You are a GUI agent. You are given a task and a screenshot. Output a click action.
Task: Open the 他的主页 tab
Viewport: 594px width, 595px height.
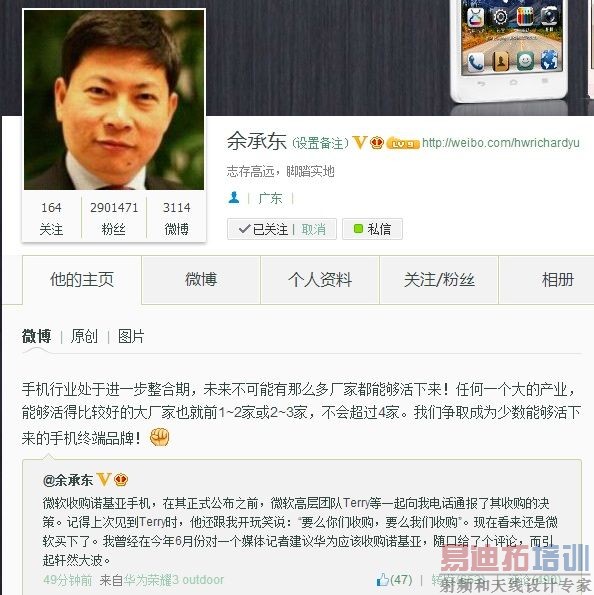[82, 280]
